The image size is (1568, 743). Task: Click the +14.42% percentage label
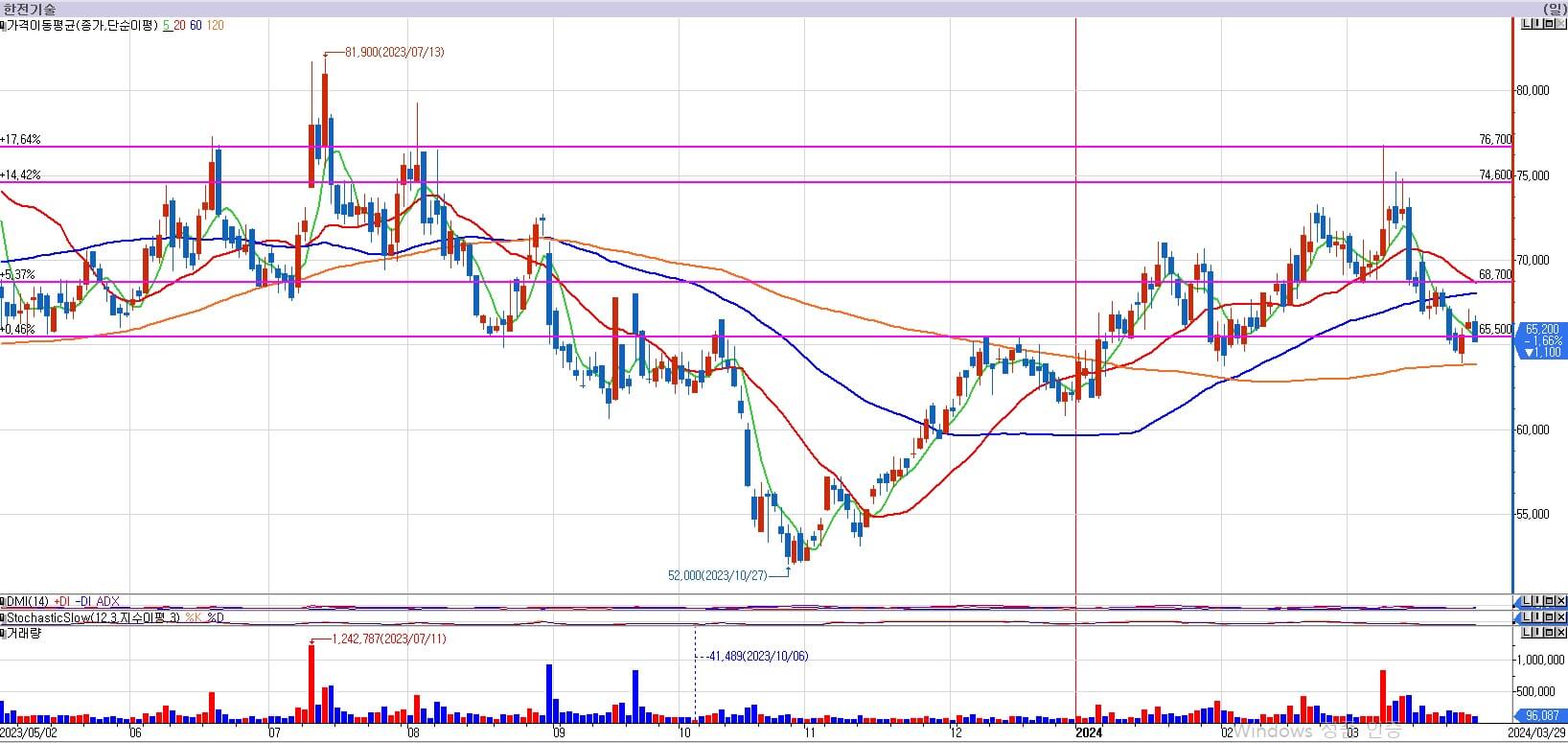(x=21, y=175)
